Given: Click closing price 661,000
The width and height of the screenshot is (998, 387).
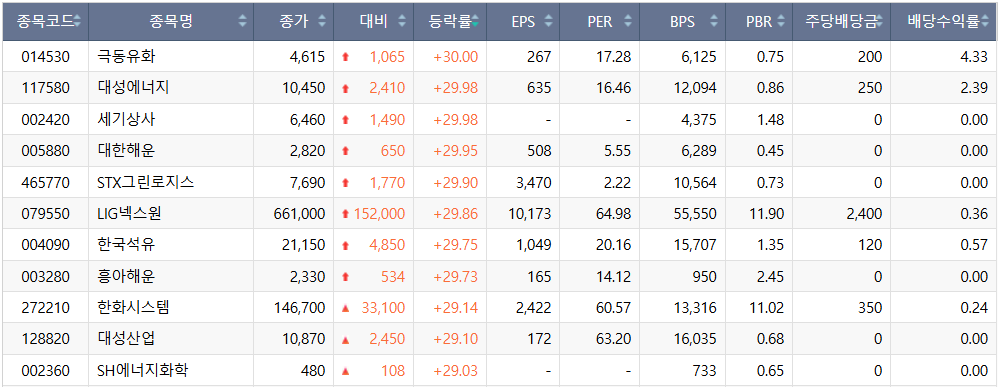Looking at the screenshot, I should coord(299,214).
